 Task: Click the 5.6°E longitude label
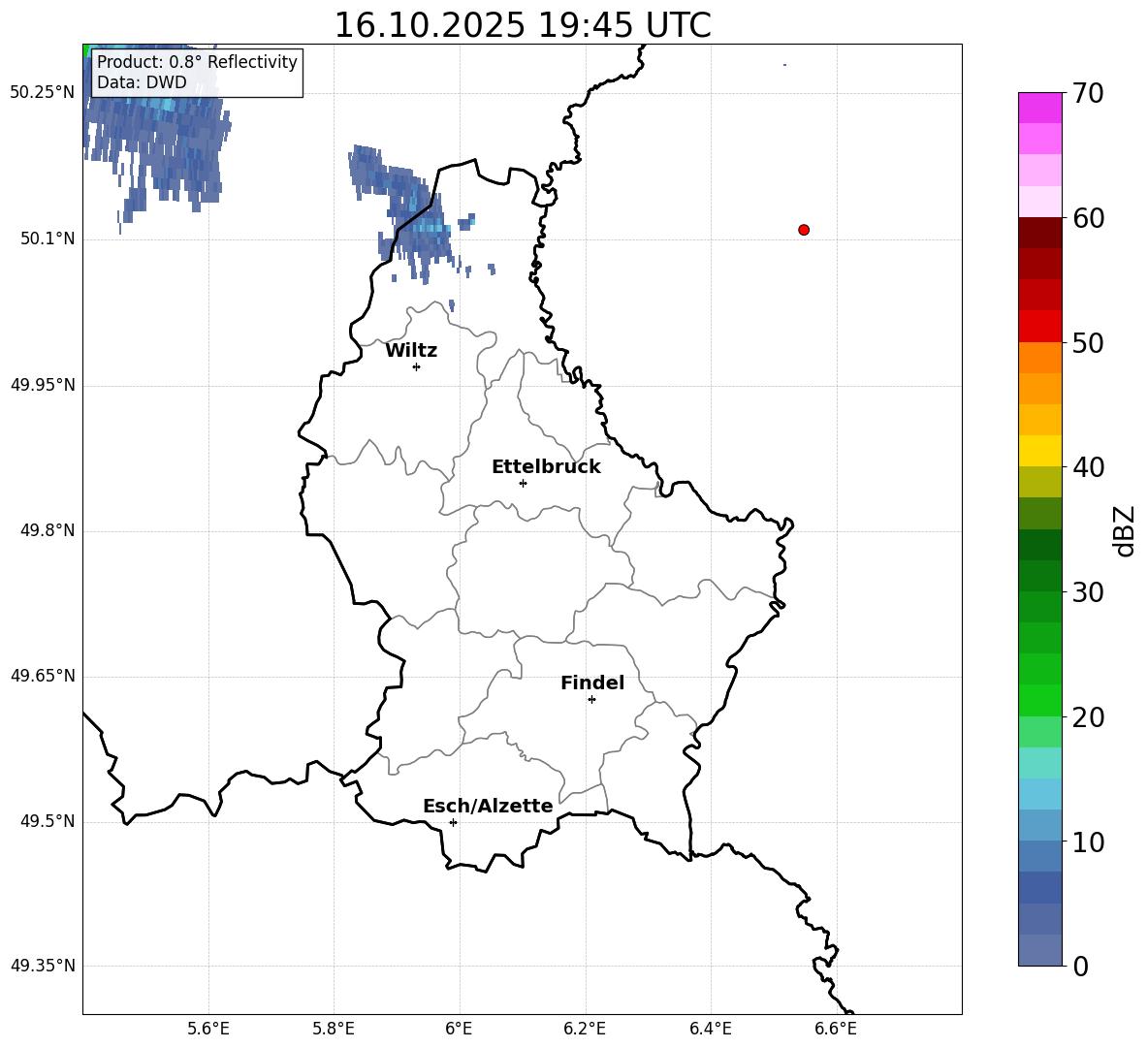pos(208,1029)
